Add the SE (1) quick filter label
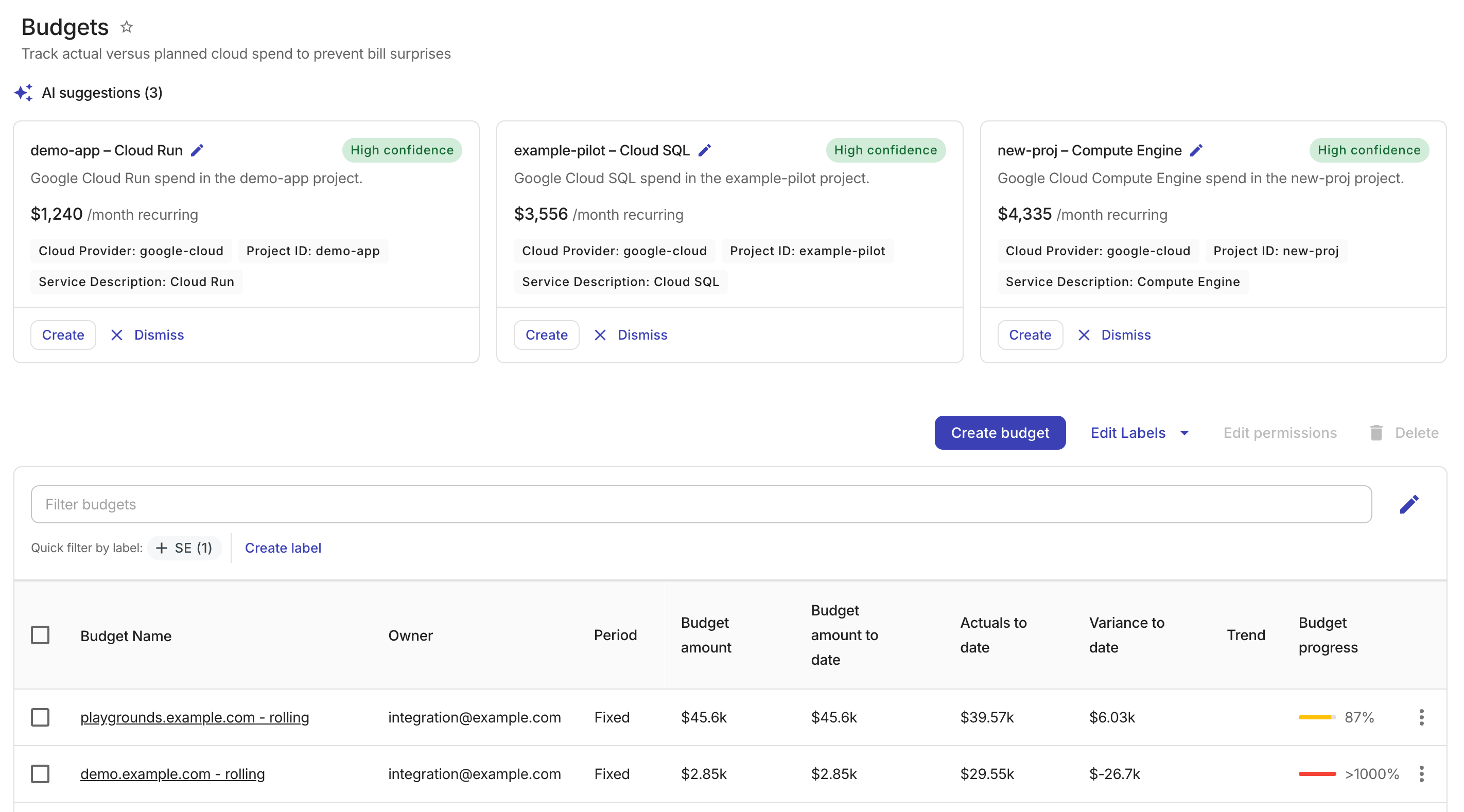 click(x=184, y=548)
